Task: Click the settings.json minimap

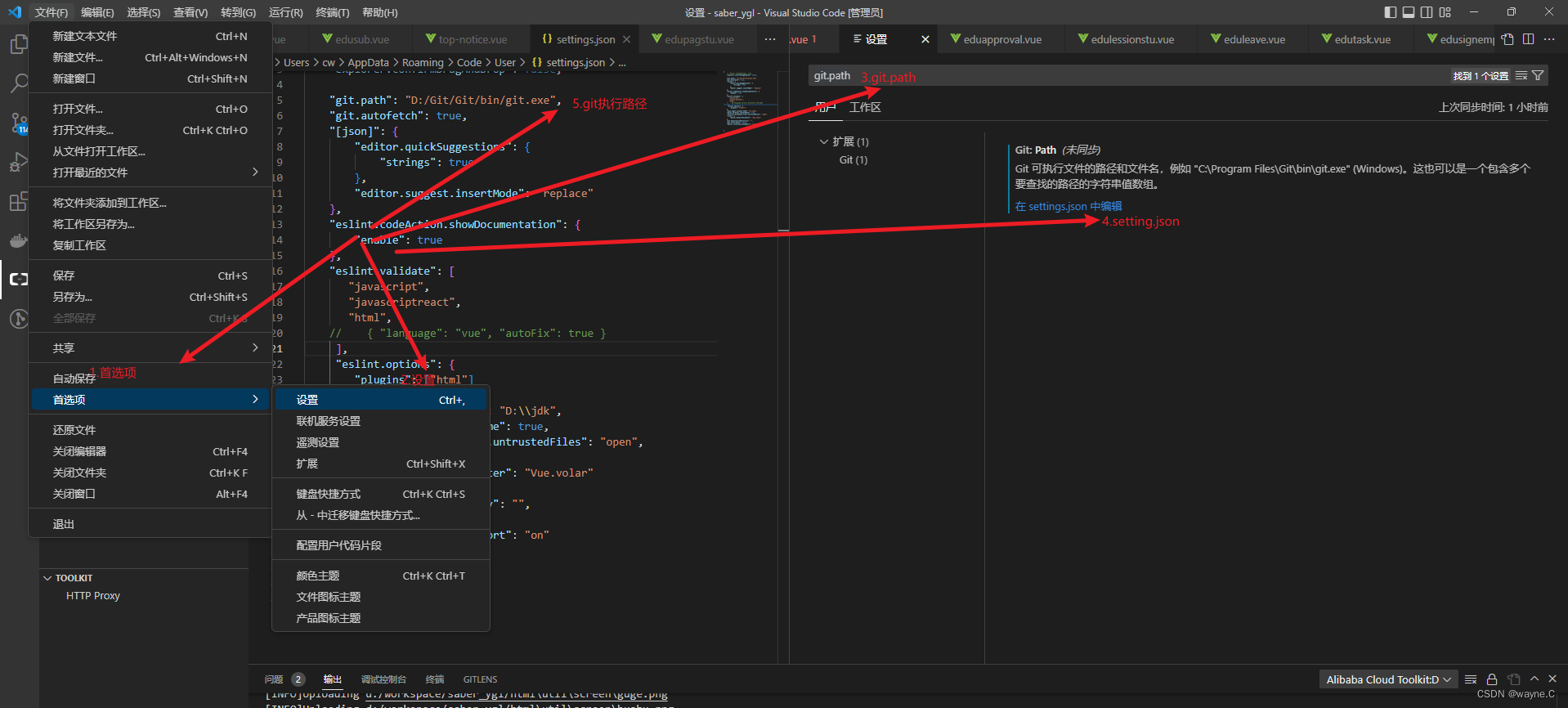Action: click(x=752, y=100)
